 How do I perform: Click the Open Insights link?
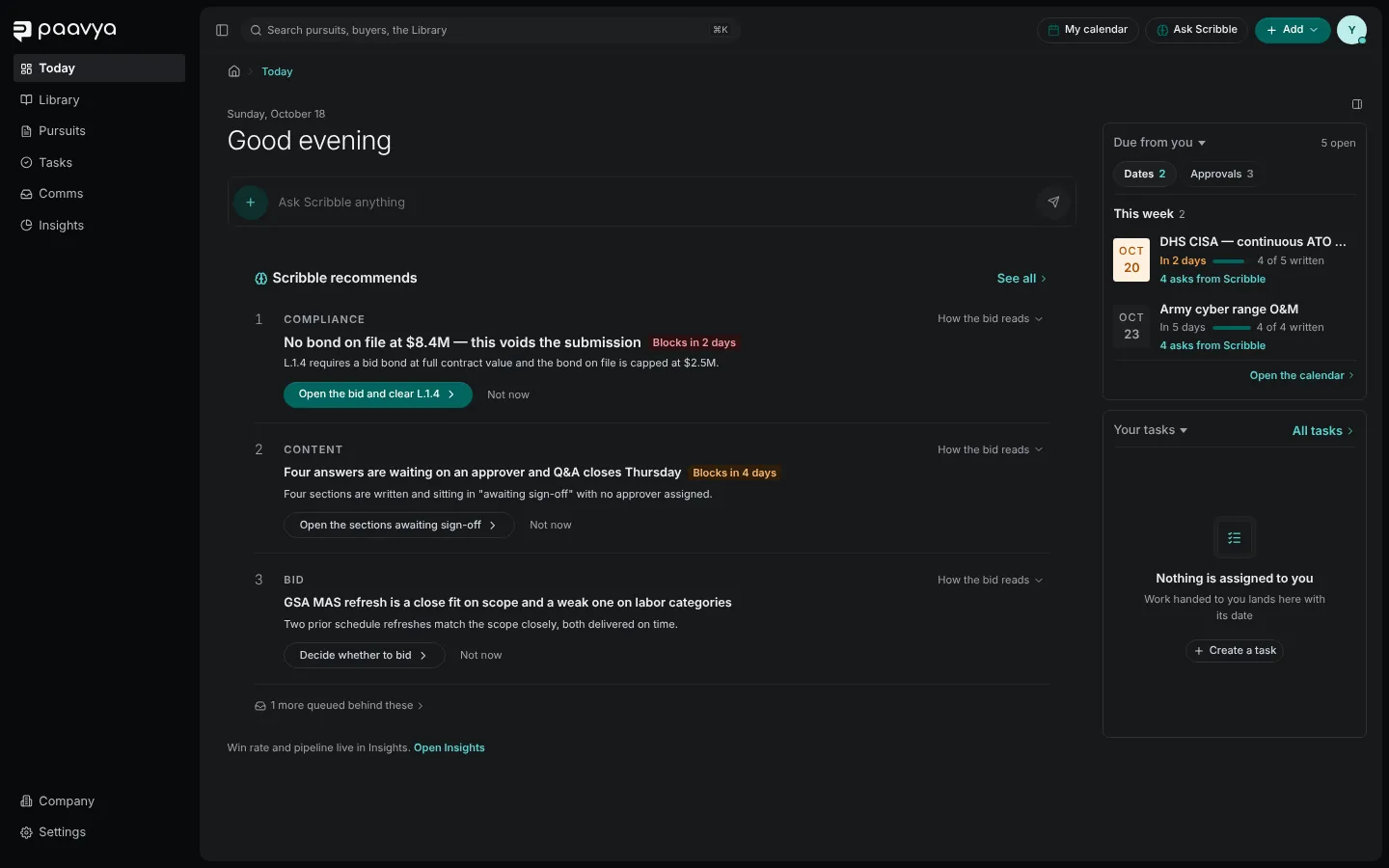click(x=449, y=748)
